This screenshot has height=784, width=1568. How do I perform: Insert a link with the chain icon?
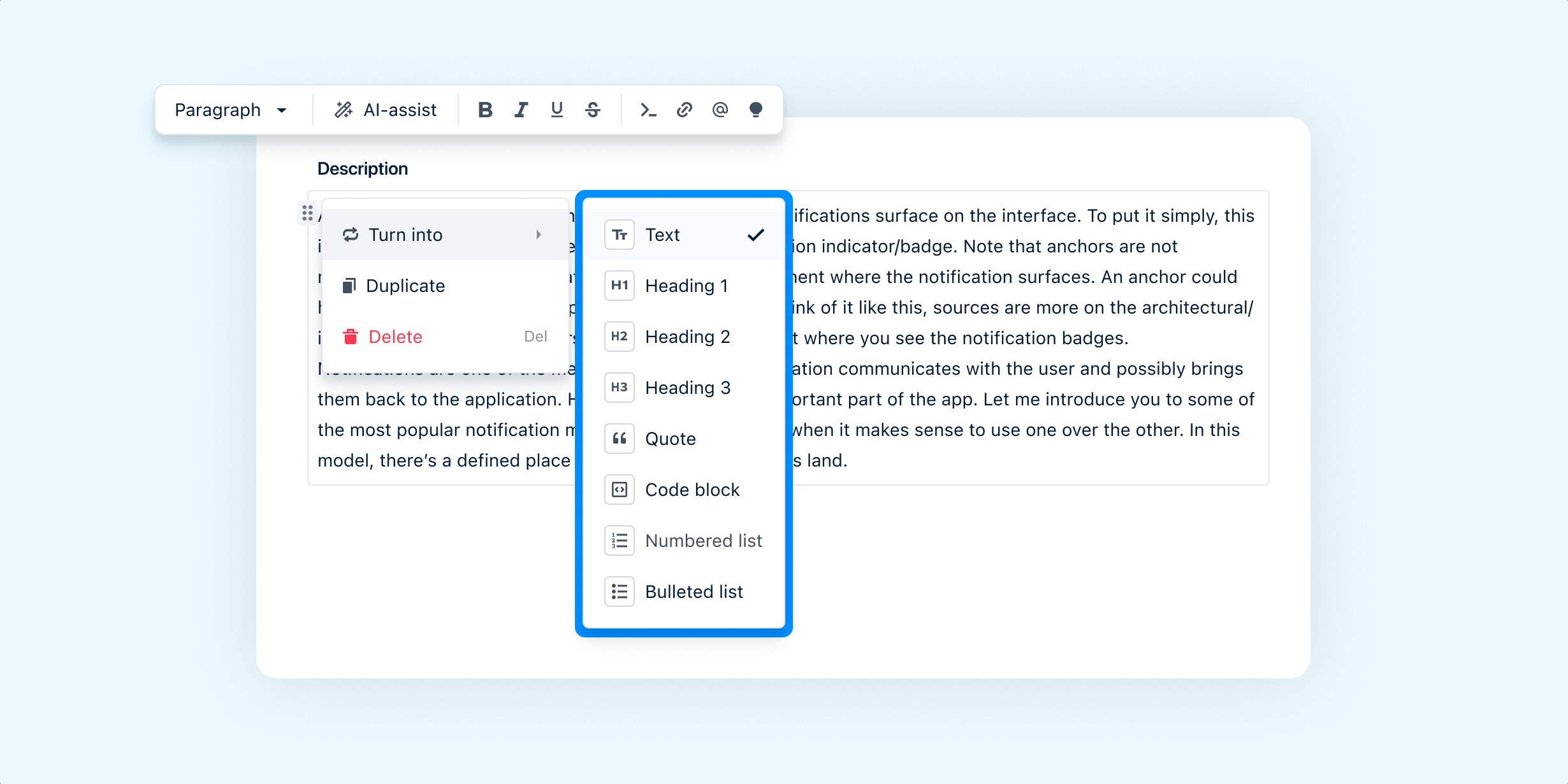point(684,110)
